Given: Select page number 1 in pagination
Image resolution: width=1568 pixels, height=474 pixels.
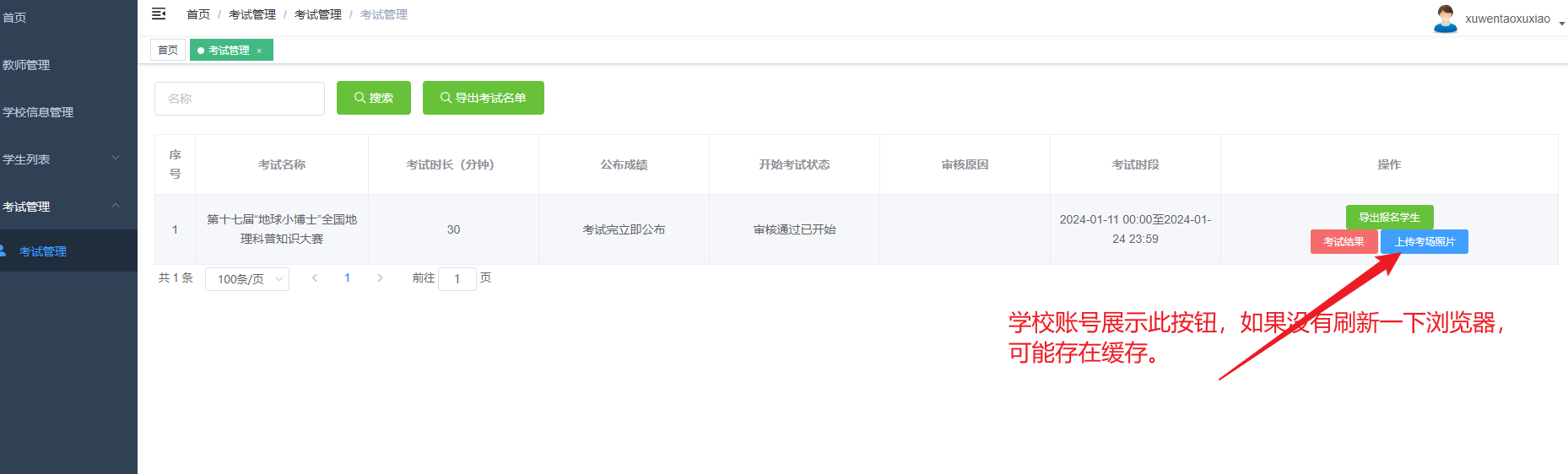Looking at the screenshot, I should (348, 278).
